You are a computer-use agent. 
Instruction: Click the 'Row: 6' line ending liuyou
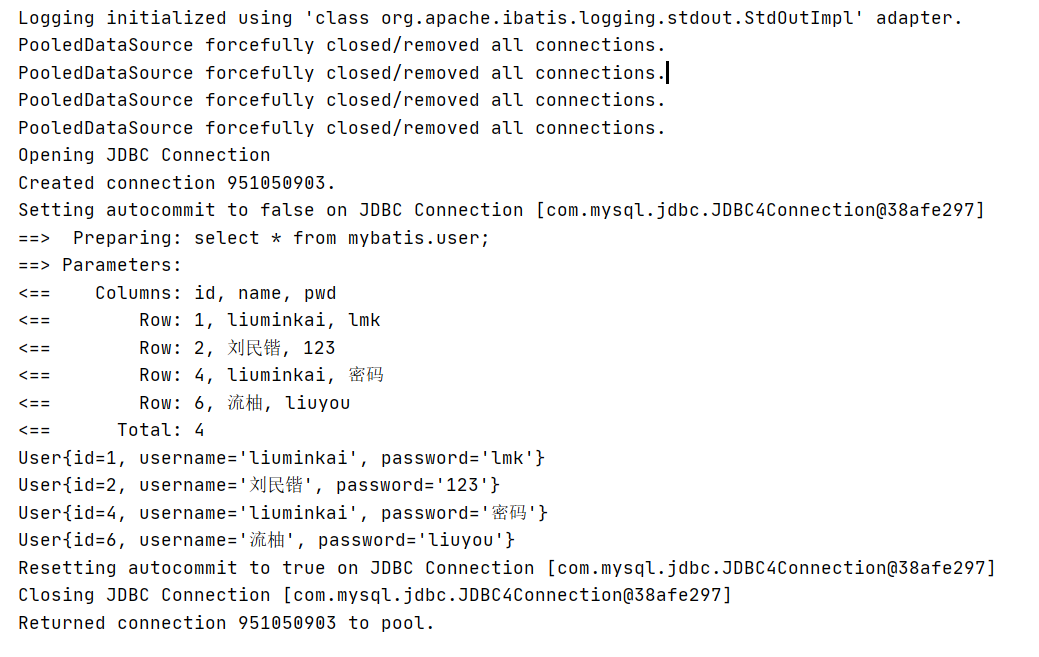tap(184, 403)
